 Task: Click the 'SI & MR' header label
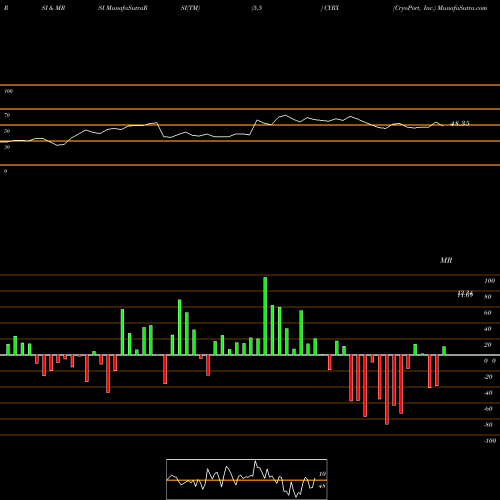(53, 8)
